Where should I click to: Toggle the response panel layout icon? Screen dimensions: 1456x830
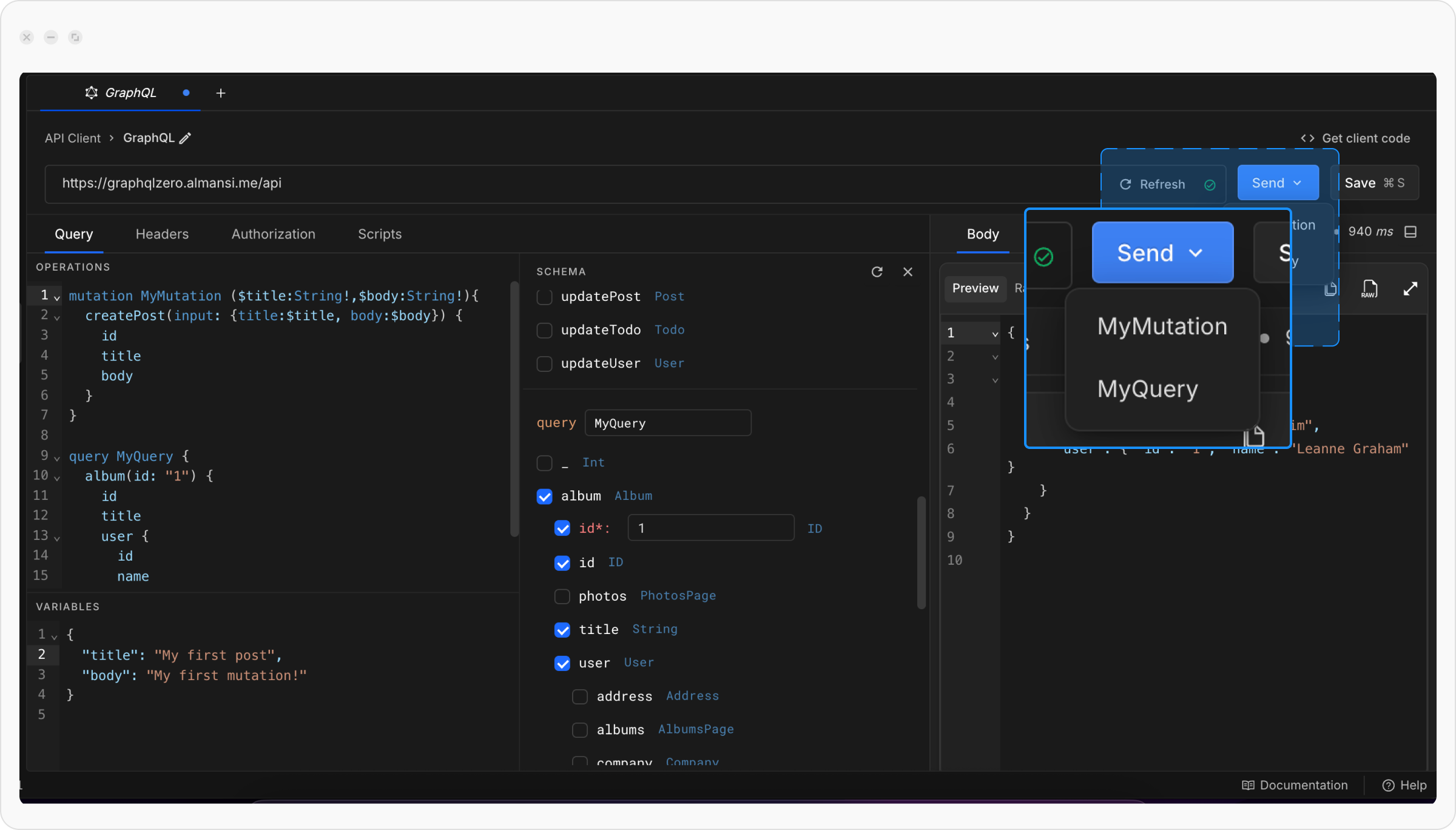pos(1410,232)
